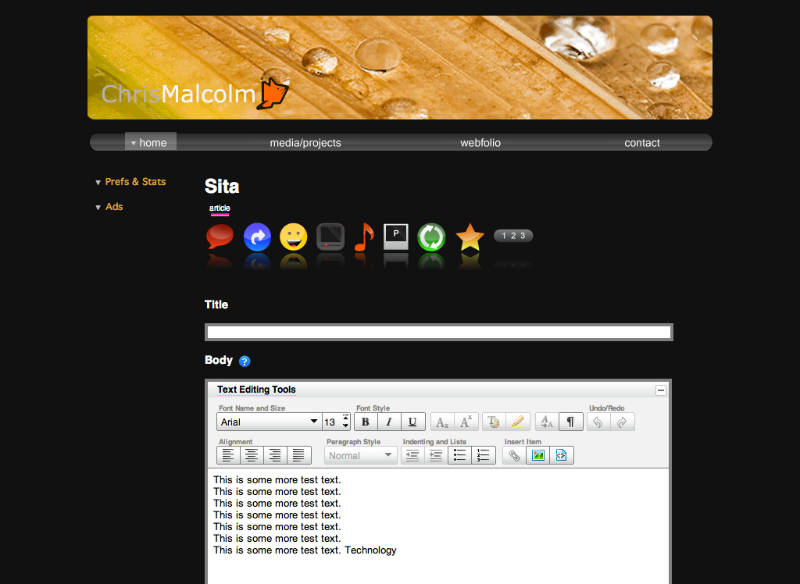Click the blue share arrow icon
This screenshot has height=584, width=800.
pyautogui.click(x=257, y=237)
